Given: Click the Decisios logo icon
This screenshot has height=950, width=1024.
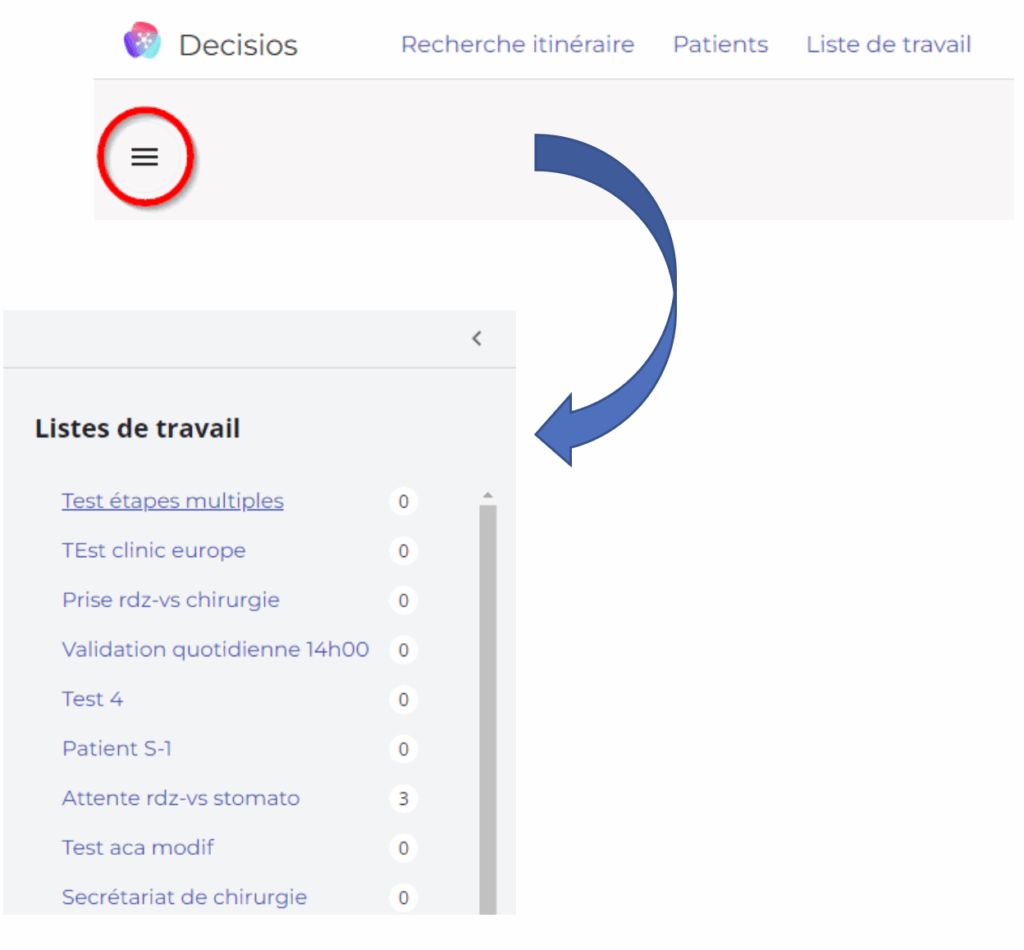Looking at the screenshot, I should point(142,42).
